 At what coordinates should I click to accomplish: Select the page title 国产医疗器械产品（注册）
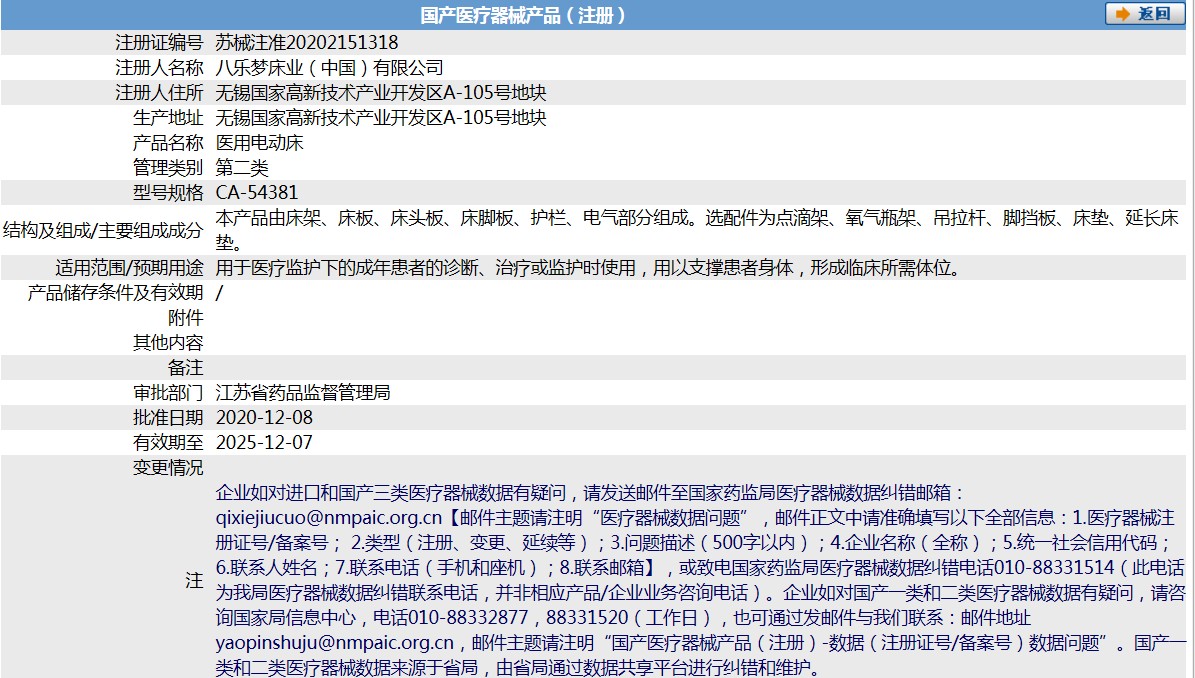click(522, 15)
